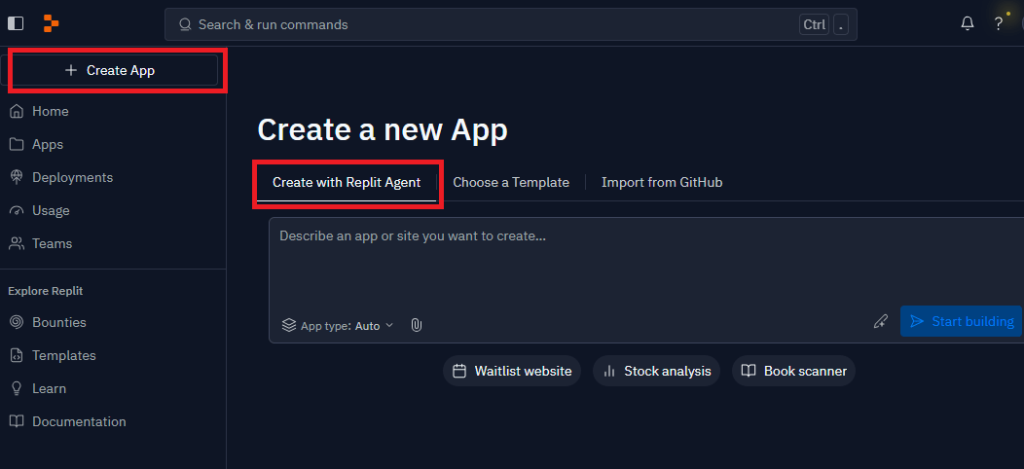
Task: Choose the Stock analysis suggestion
Action: tap(656, 371)
